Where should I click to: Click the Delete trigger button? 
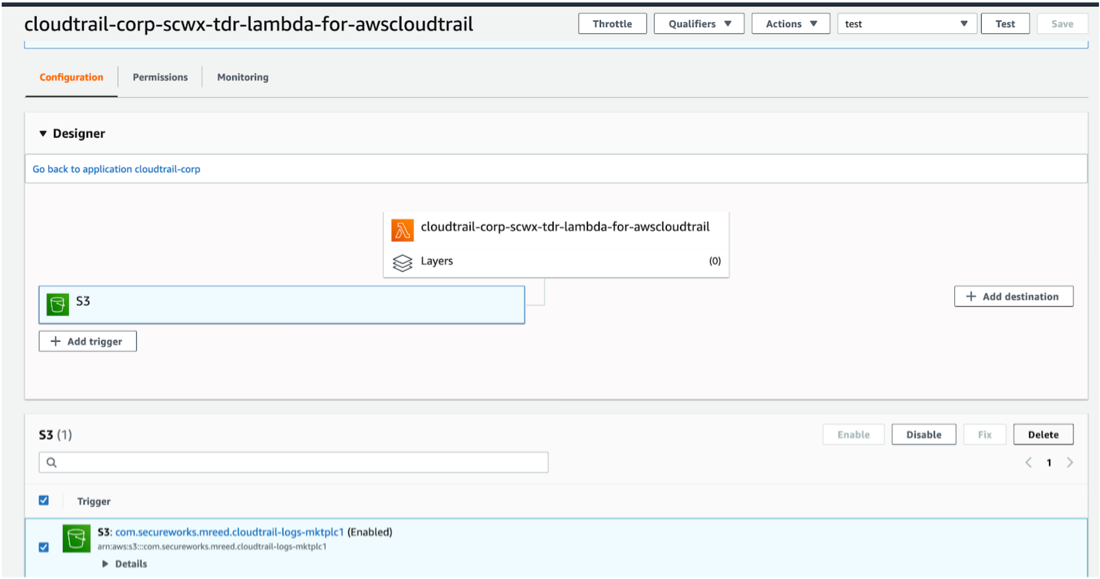pyautogui.click(x=1043, y=435)
